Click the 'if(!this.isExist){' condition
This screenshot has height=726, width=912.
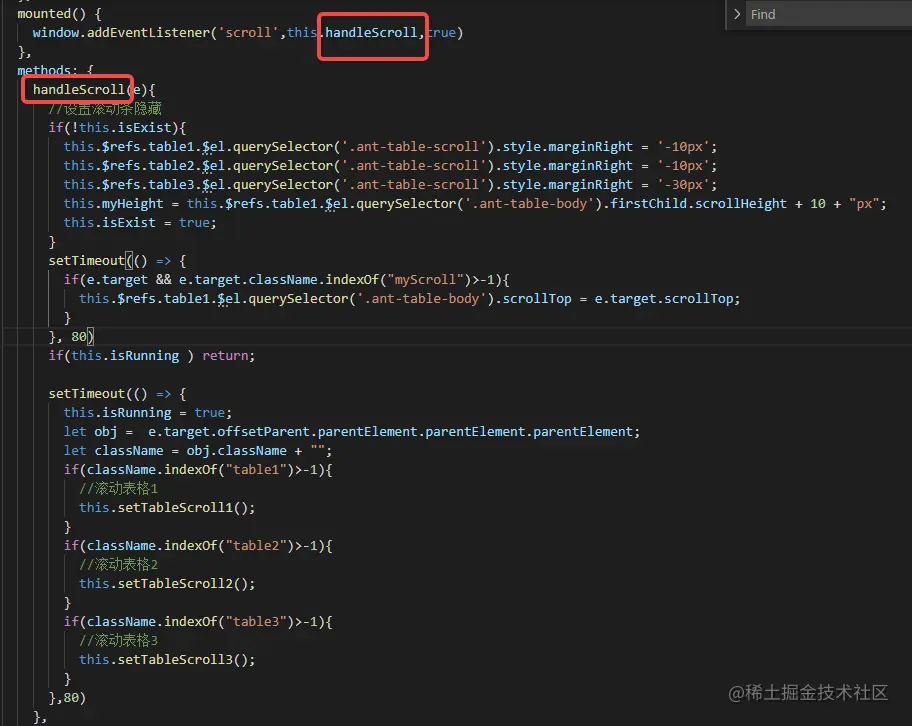point(117,127)
